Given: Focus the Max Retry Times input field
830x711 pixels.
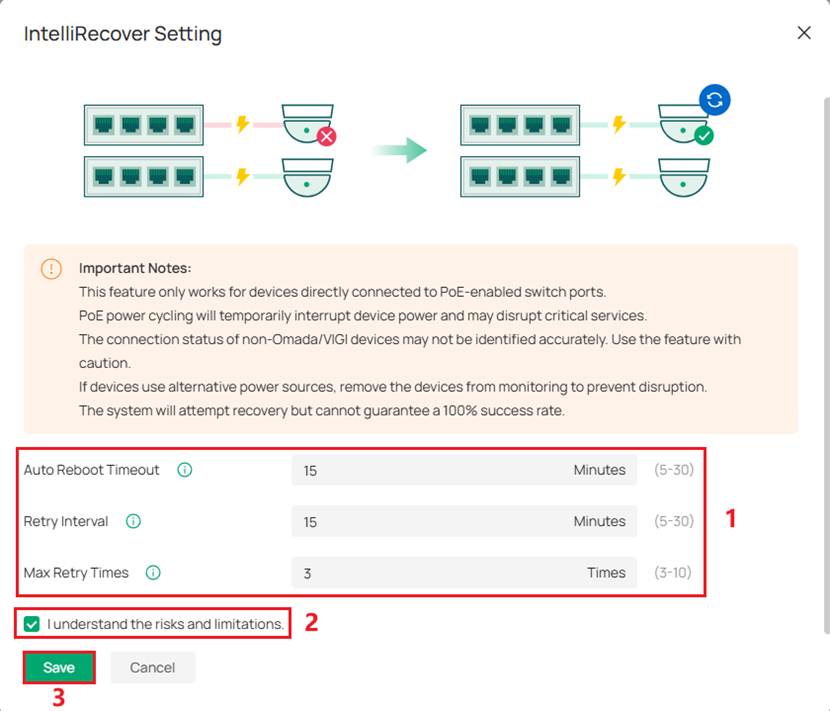Looking at the screenshot, I should (464, 572).
